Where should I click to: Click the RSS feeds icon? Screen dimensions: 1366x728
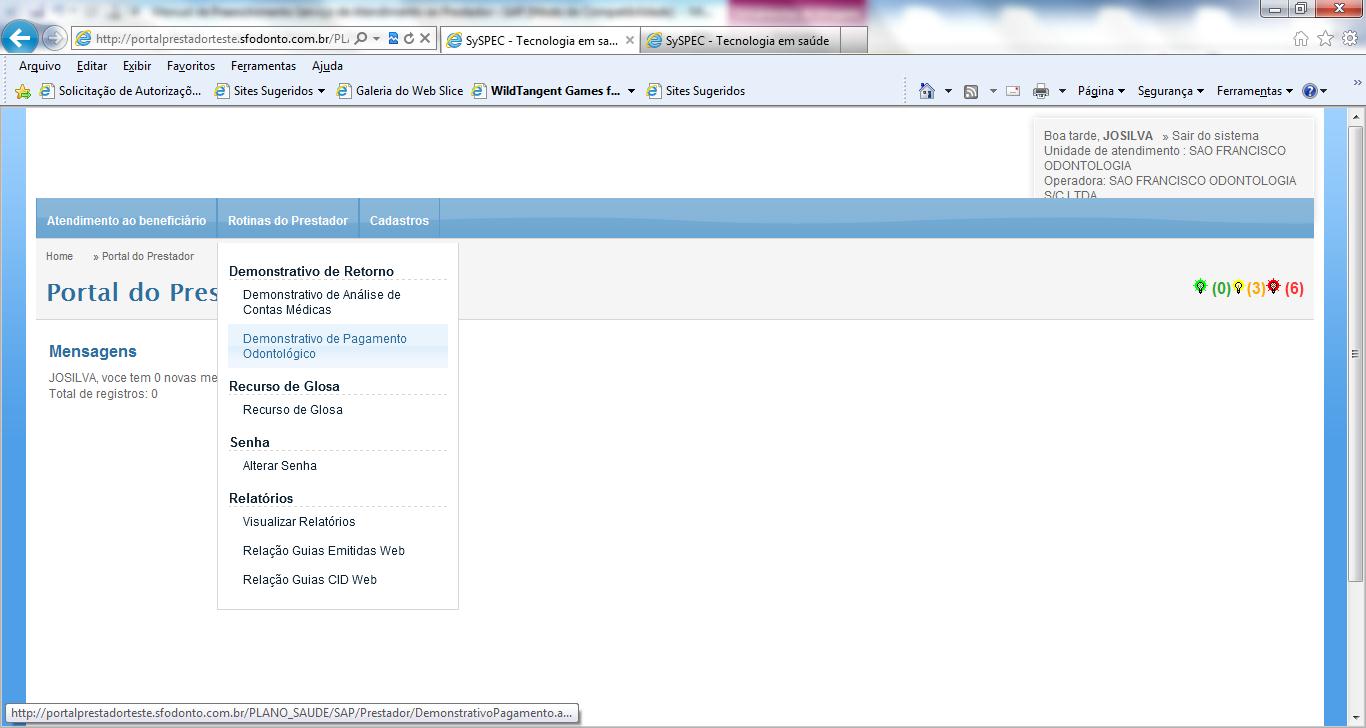pos(970,91)
